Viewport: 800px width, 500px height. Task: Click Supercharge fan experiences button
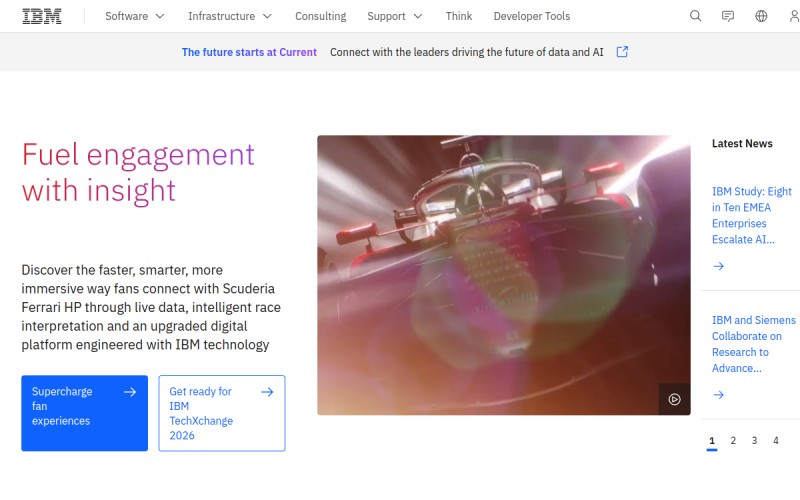click(85, 413)
